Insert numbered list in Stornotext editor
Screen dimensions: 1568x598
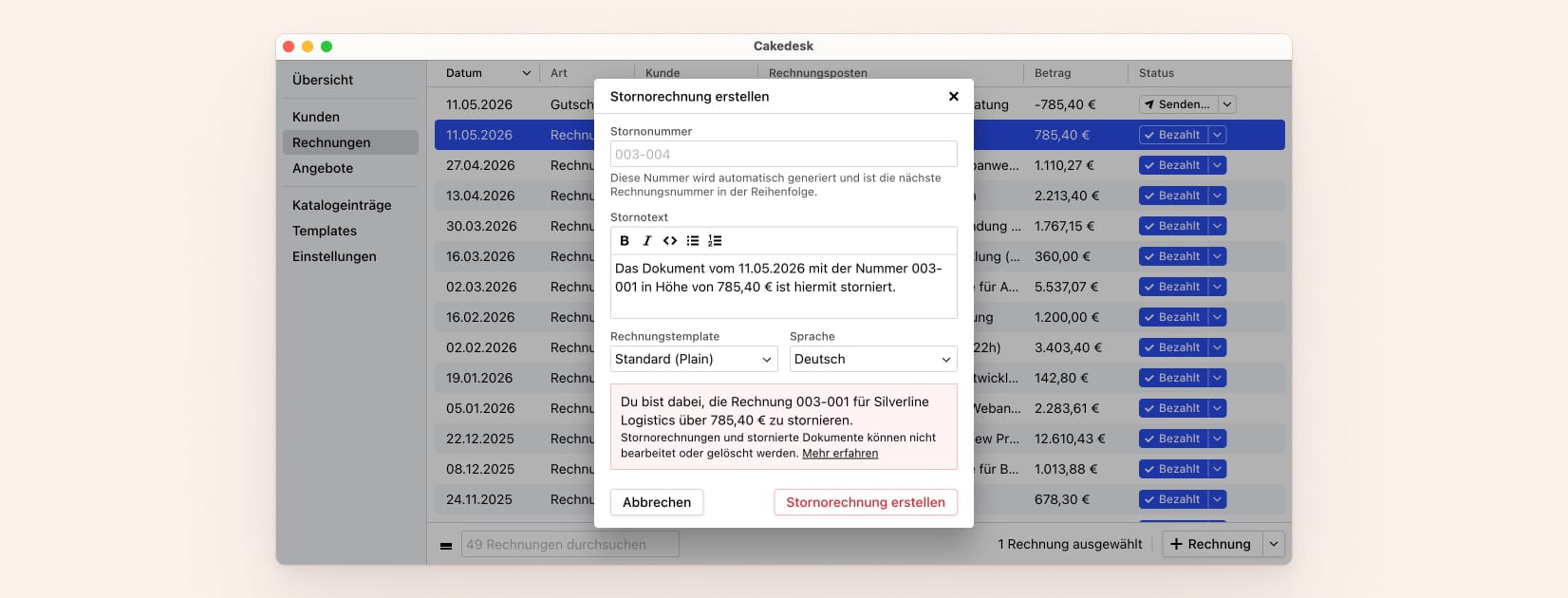(716, 241)
